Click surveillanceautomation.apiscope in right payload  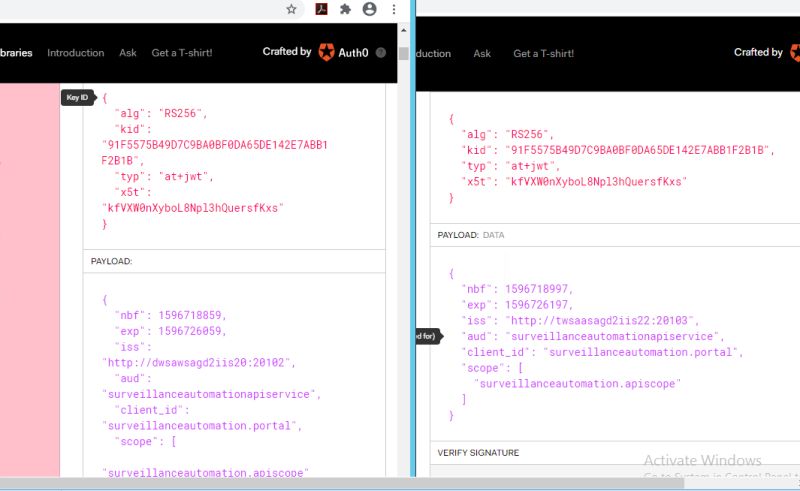click(x=578, y=384)
